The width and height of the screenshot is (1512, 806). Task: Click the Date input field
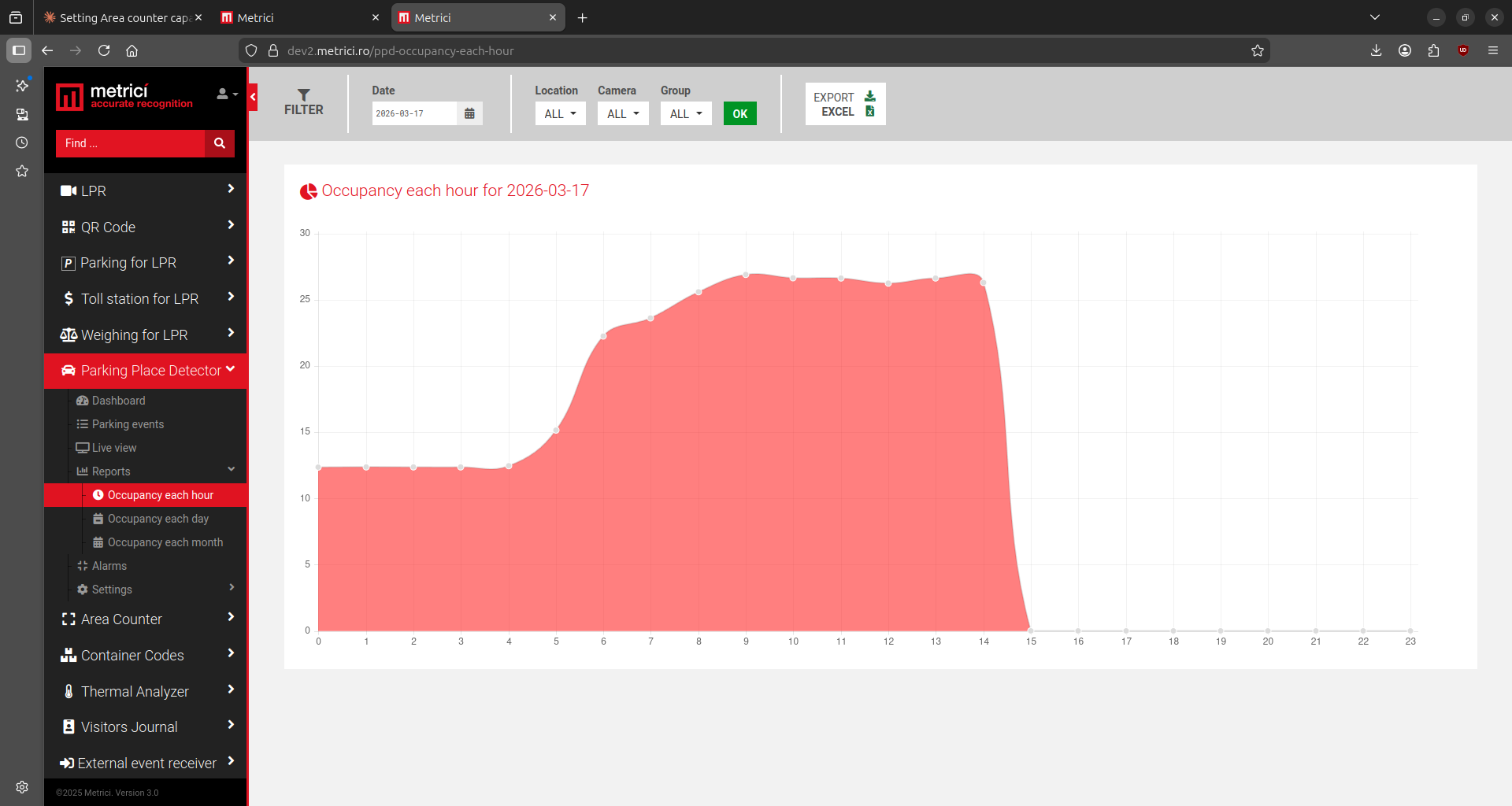(x=414, y=113)
